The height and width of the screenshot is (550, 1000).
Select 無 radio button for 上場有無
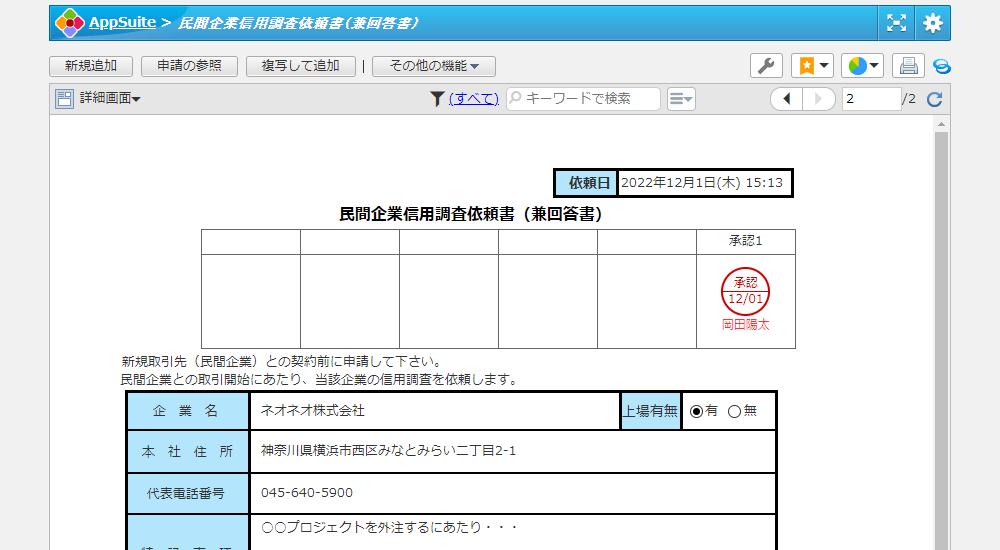point(734,411)
